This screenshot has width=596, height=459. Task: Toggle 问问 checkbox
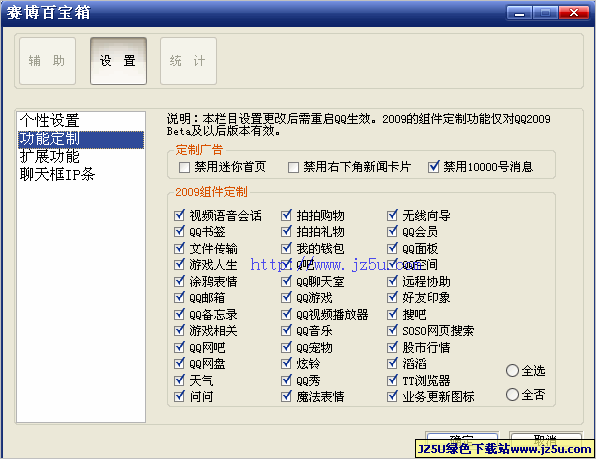[x=179, y=397]
